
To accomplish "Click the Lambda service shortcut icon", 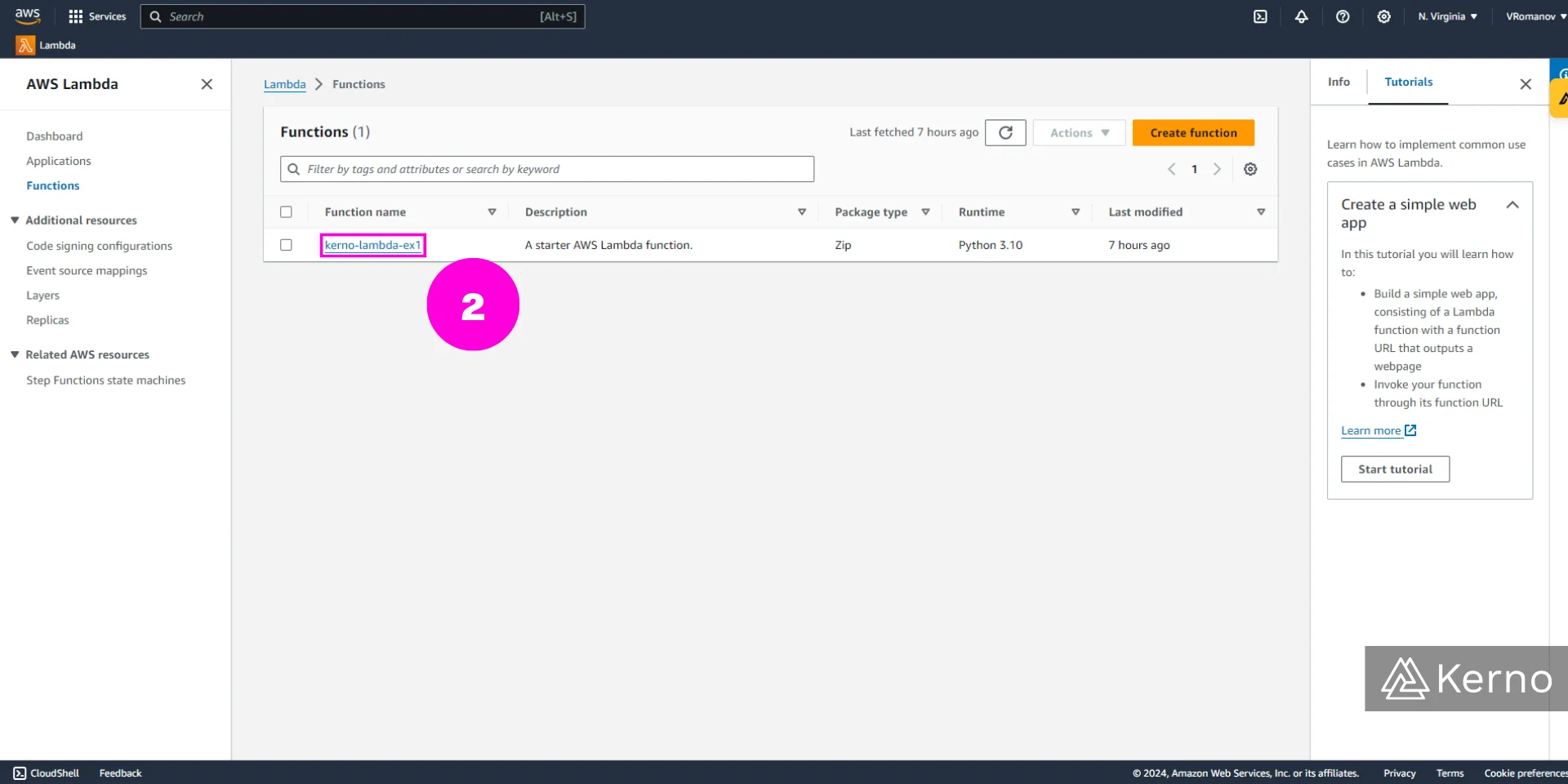I will coord(25,45).
